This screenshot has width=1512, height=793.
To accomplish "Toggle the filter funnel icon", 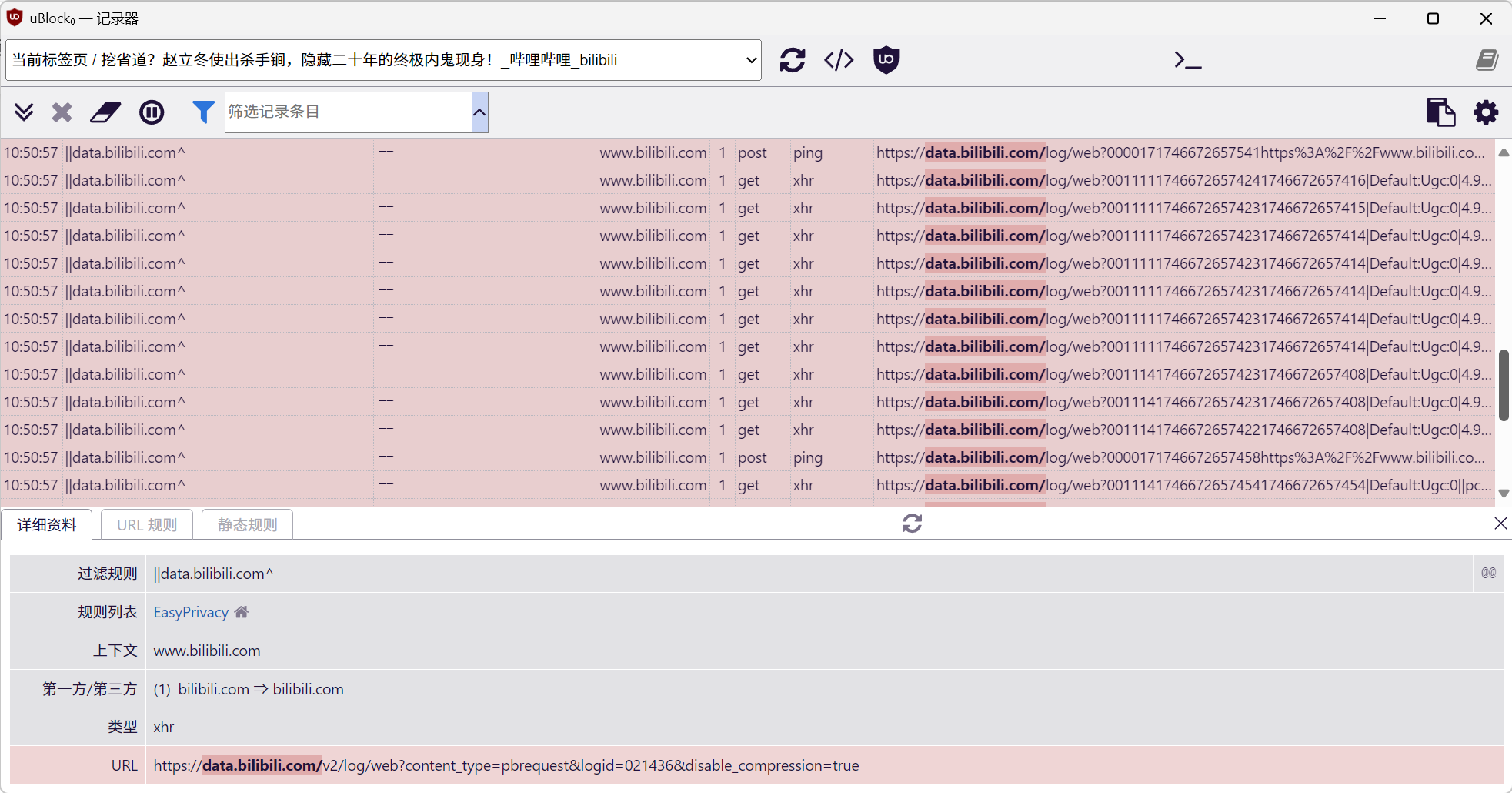I will coord(203,112).
